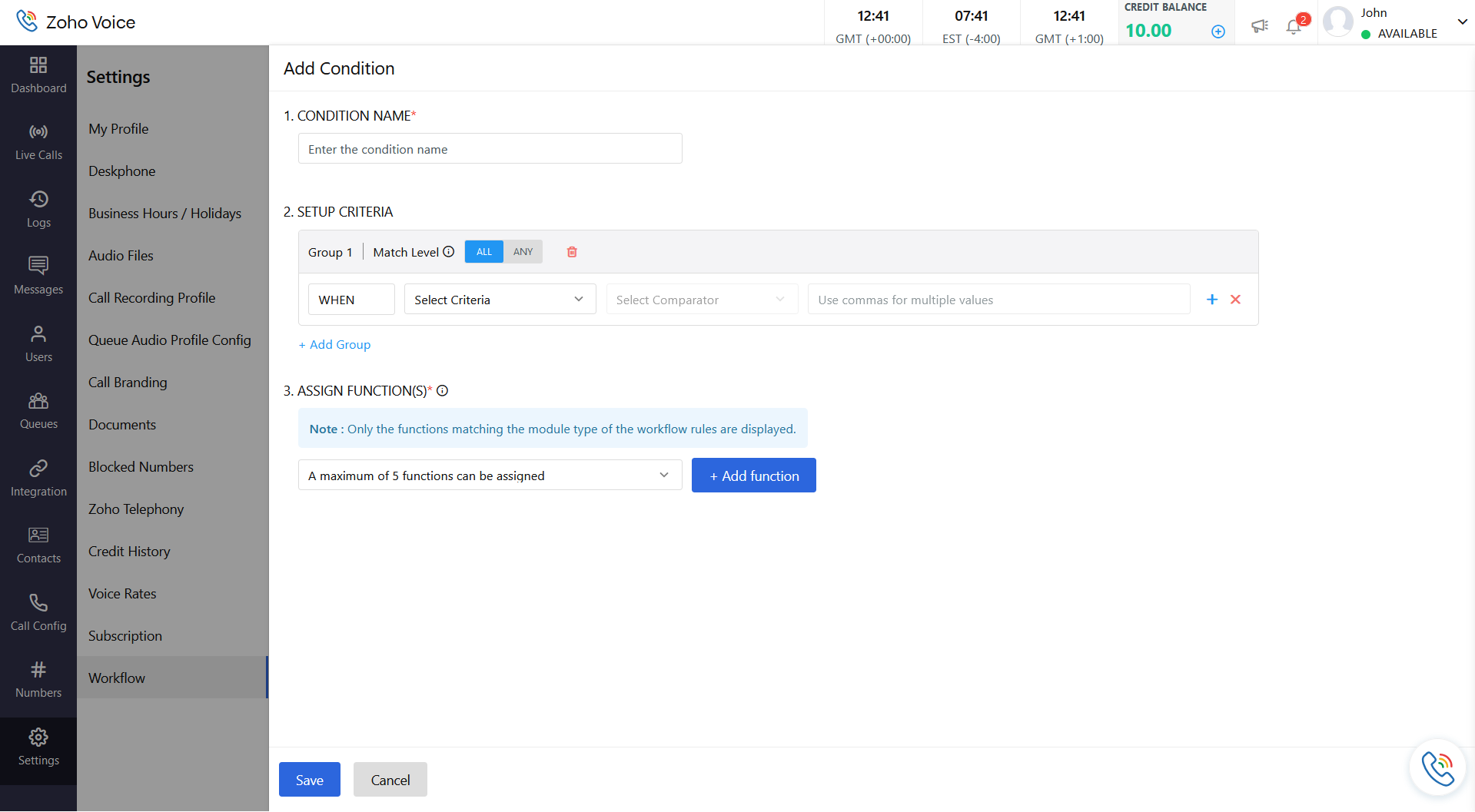Image resolution: width=1475 pixels, height=812 pixels.
Task: Open the floating phone dialer widget
Action: (1437, 768)
